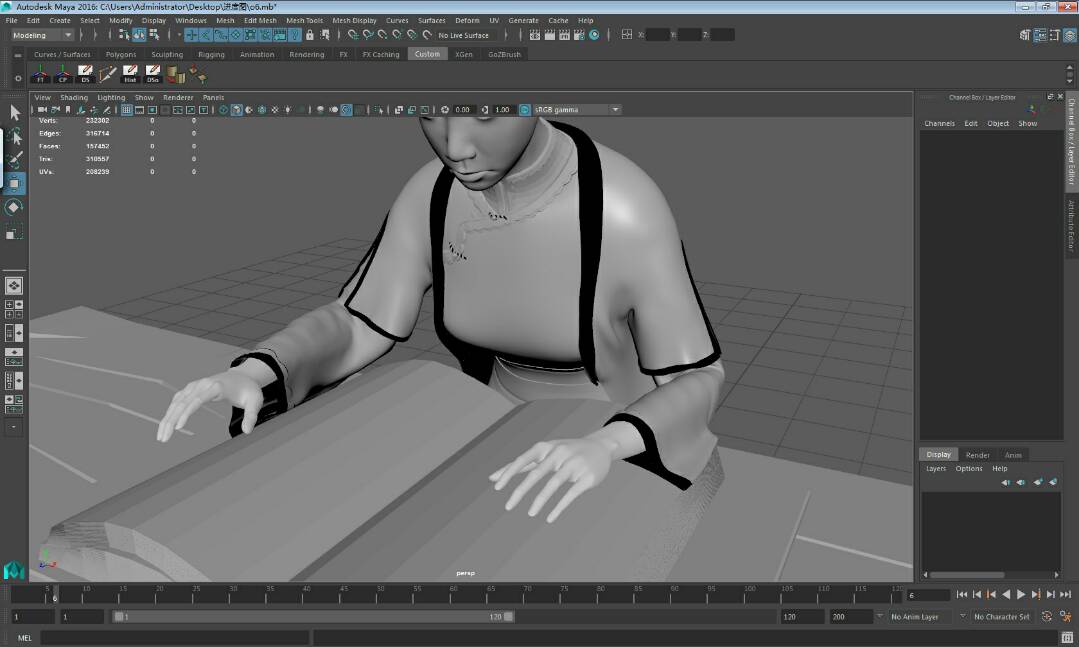Switch to the Sculpting shelf tab
This screenshot has width=1079, height=647.
(167, 54)
